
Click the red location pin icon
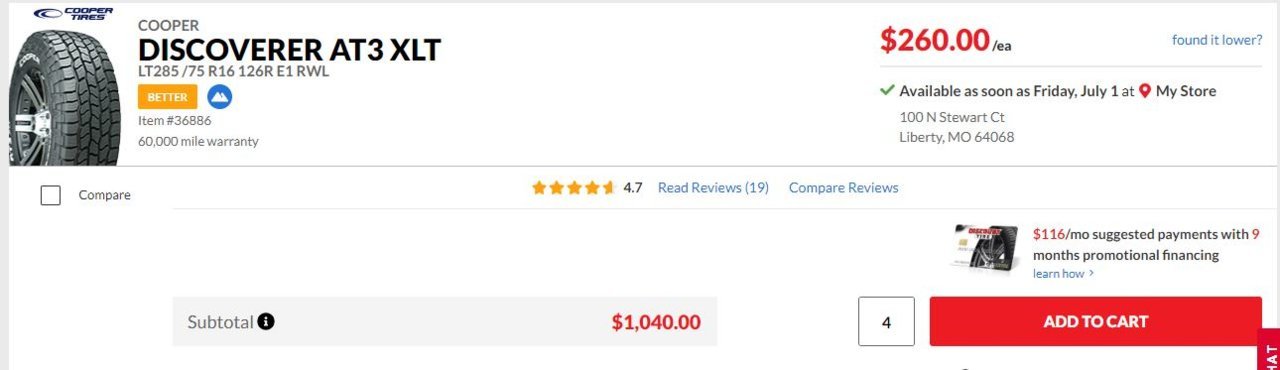(1145, 91)
